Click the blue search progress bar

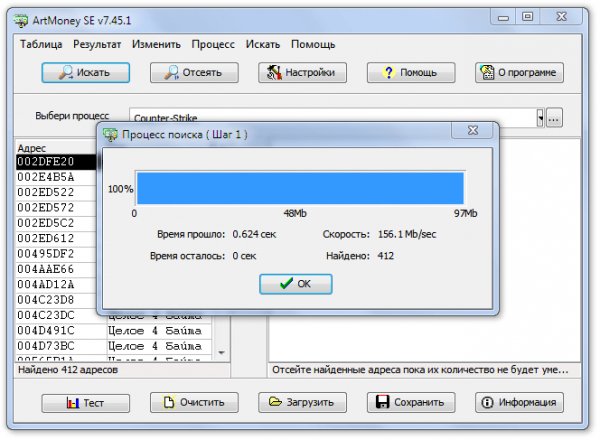[x=300, y=188]
